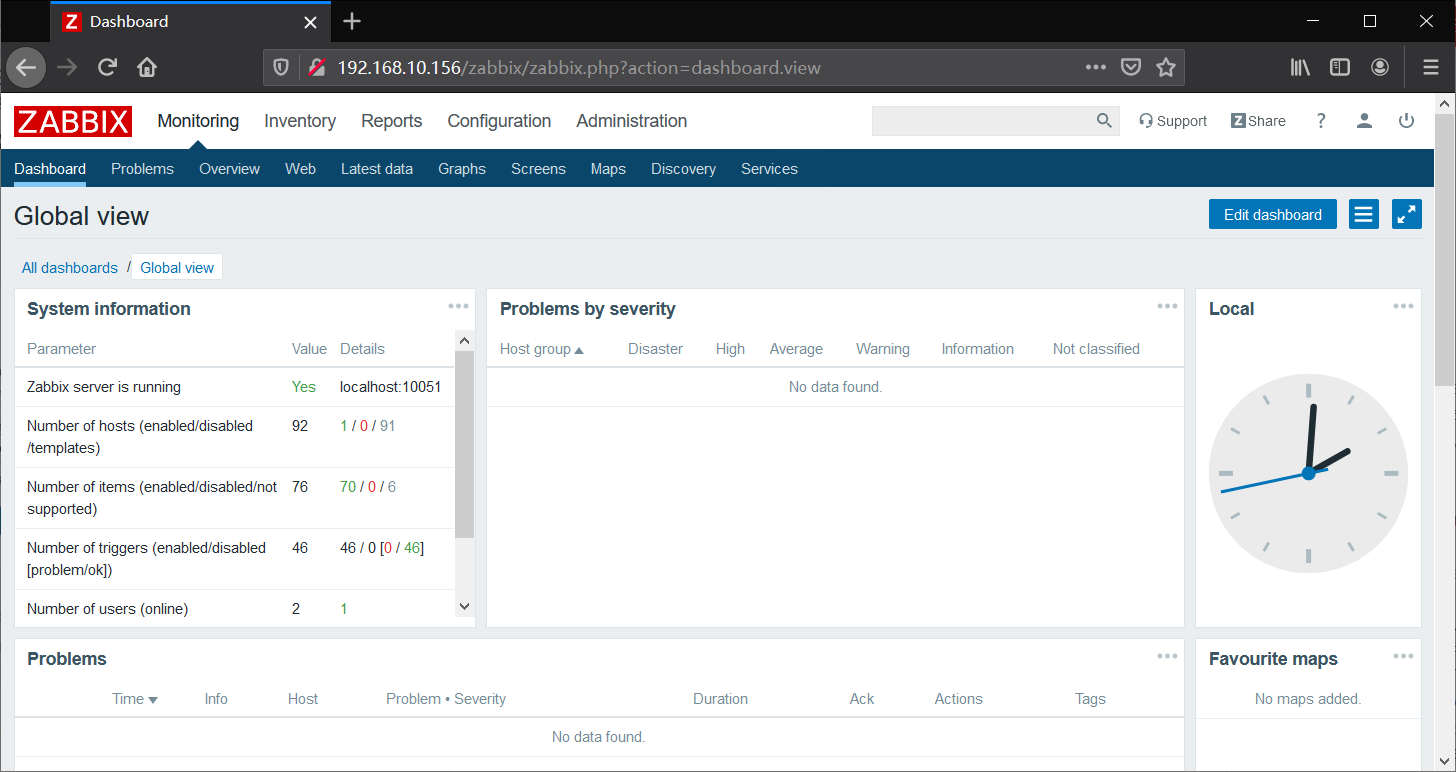Select the Dashboard submenu tab
Viewport: 1456px width, 772px height.
(x=50, y=169)
